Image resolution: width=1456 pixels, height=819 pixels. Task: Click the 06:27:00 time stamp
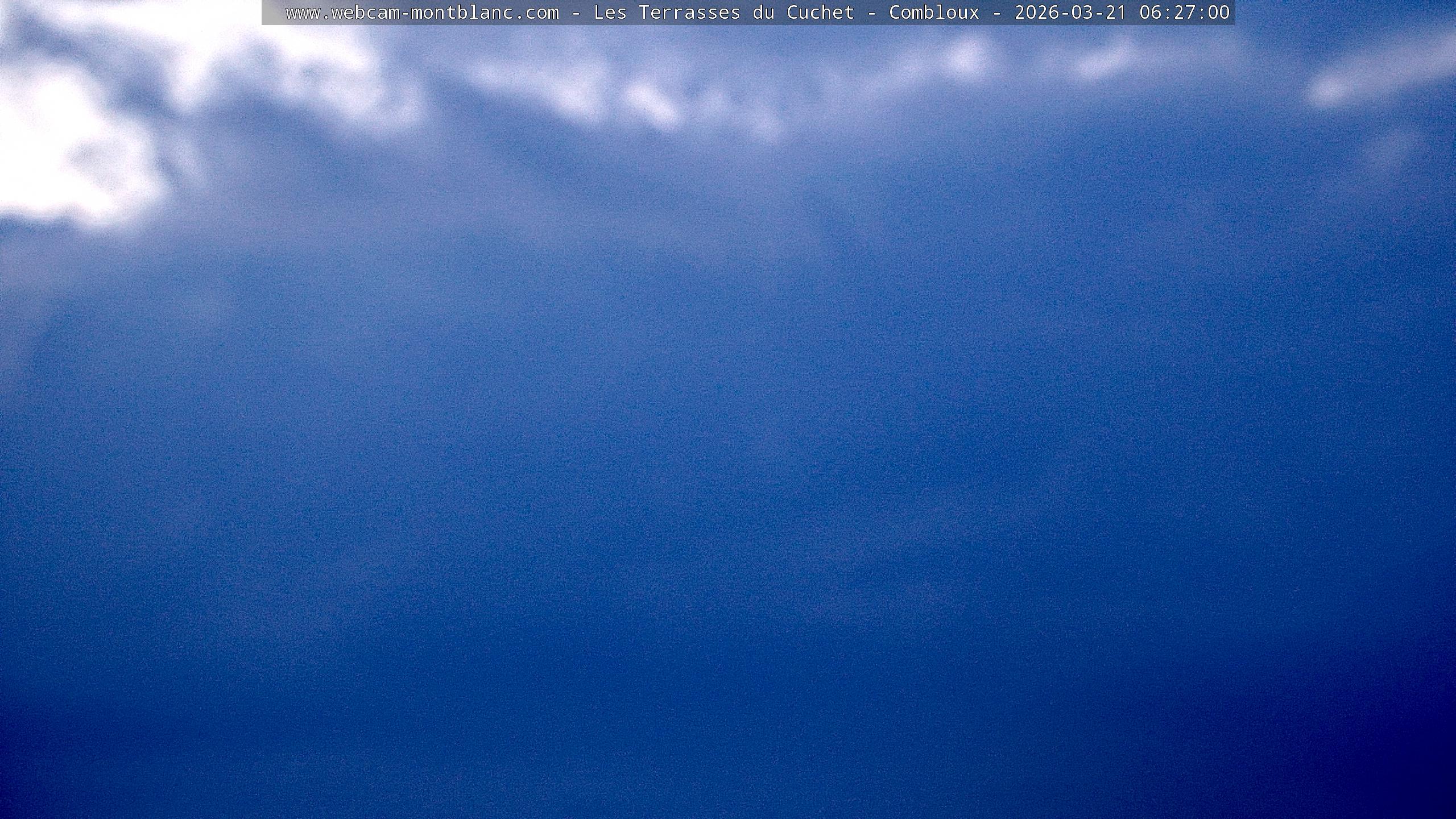(1184, 13)
